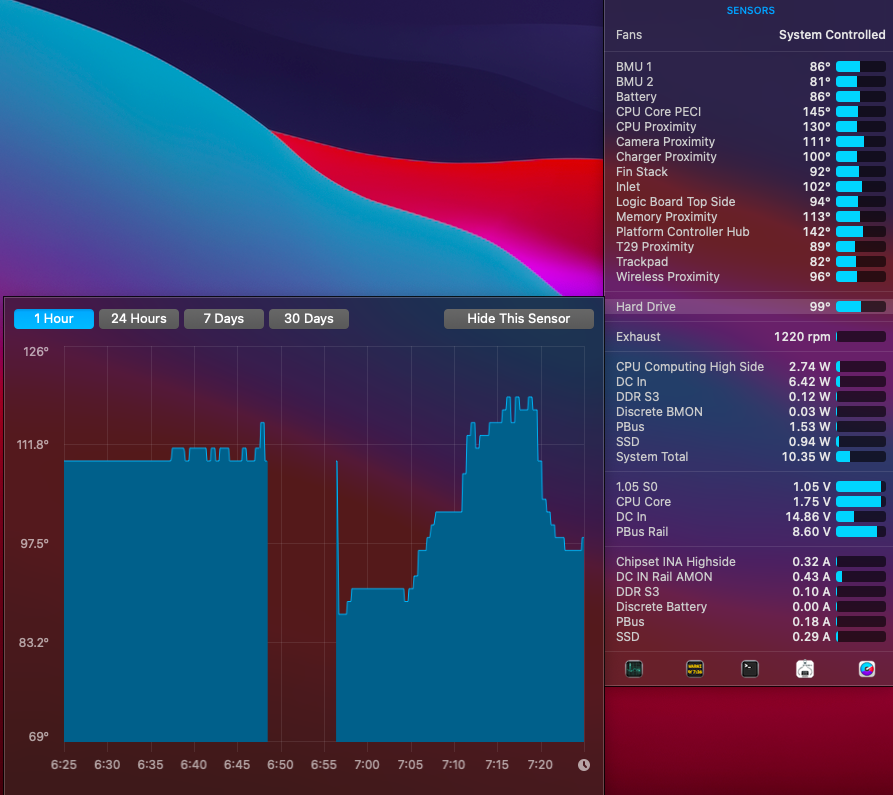Click the Exhaust fan speed bar

point(861,337)
